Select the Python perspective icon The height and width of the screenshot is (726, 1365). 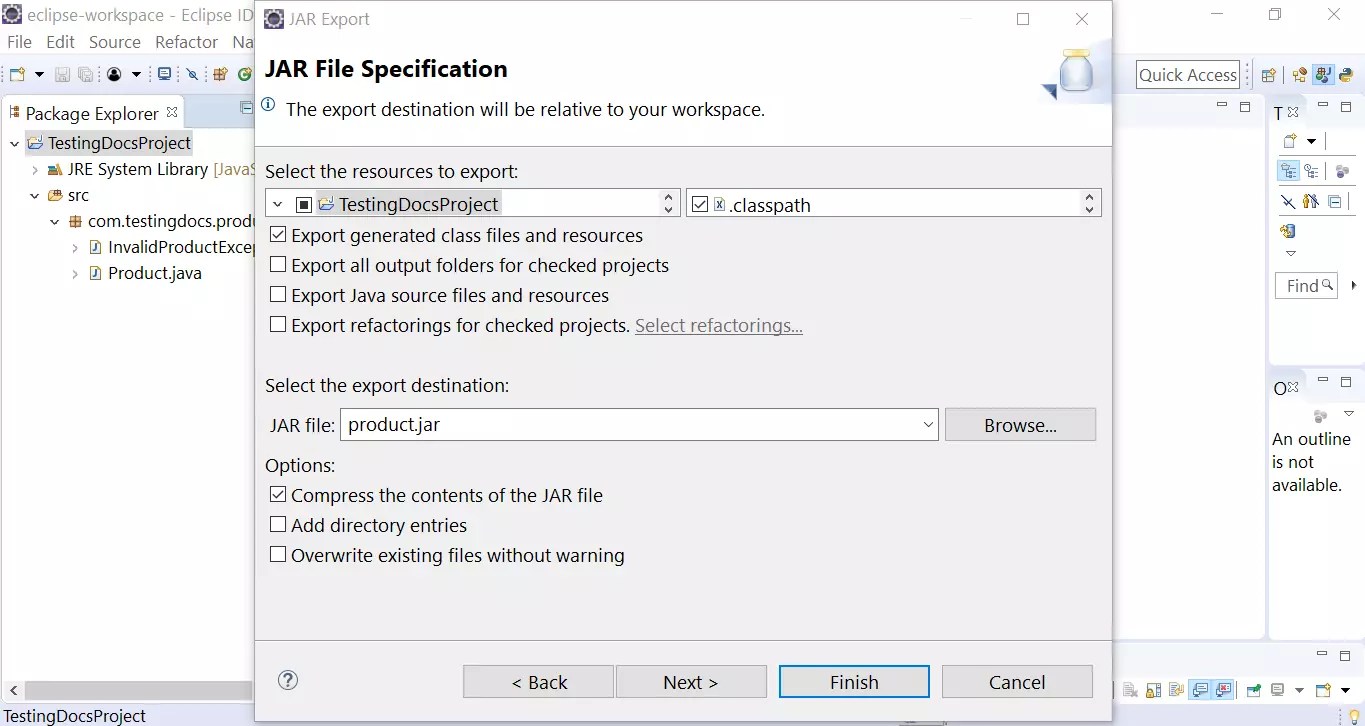point(1346,74)
